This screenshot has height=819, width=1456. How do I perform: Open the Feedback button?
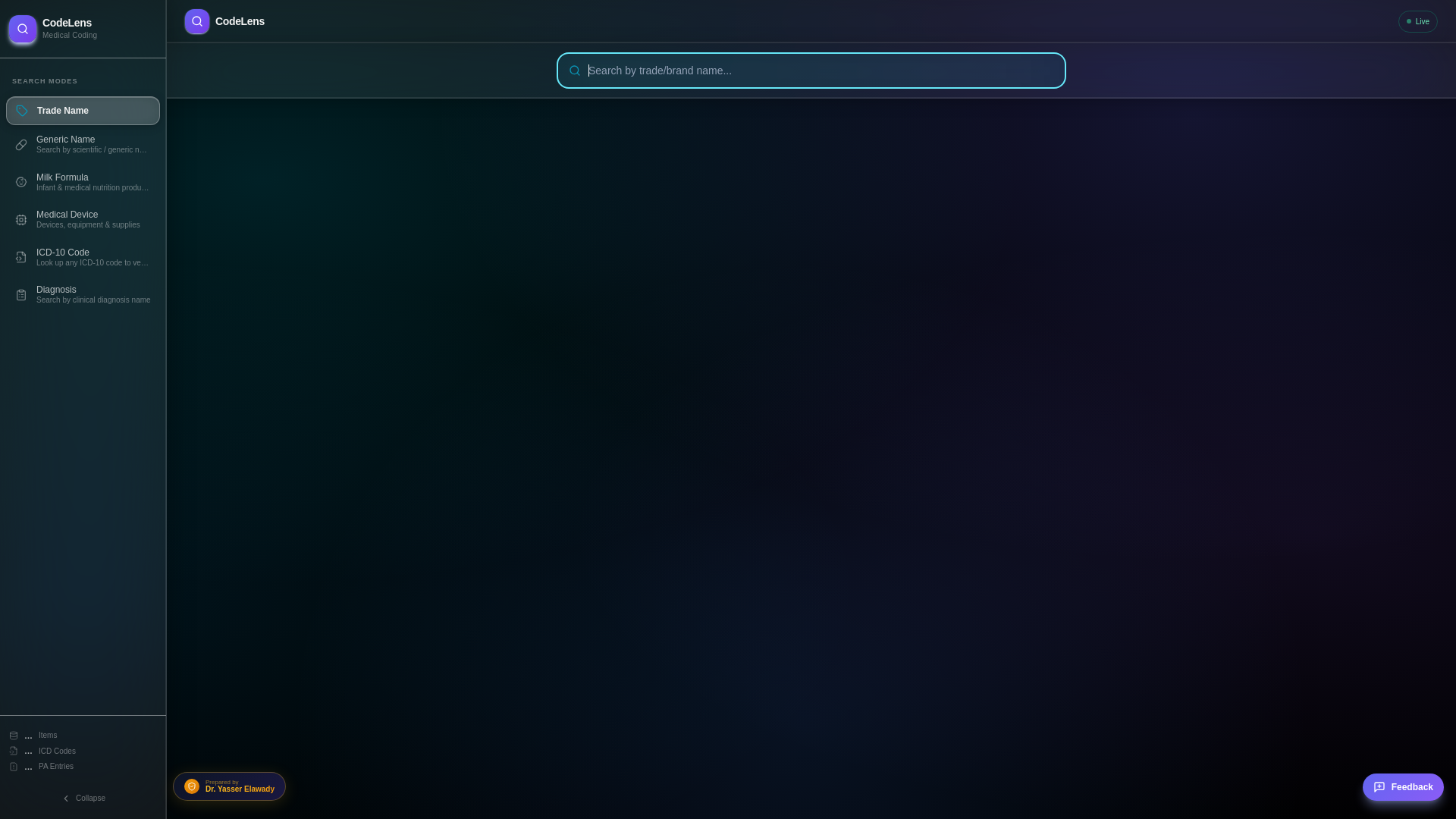pyautogui.click(x=1402, y=787)
